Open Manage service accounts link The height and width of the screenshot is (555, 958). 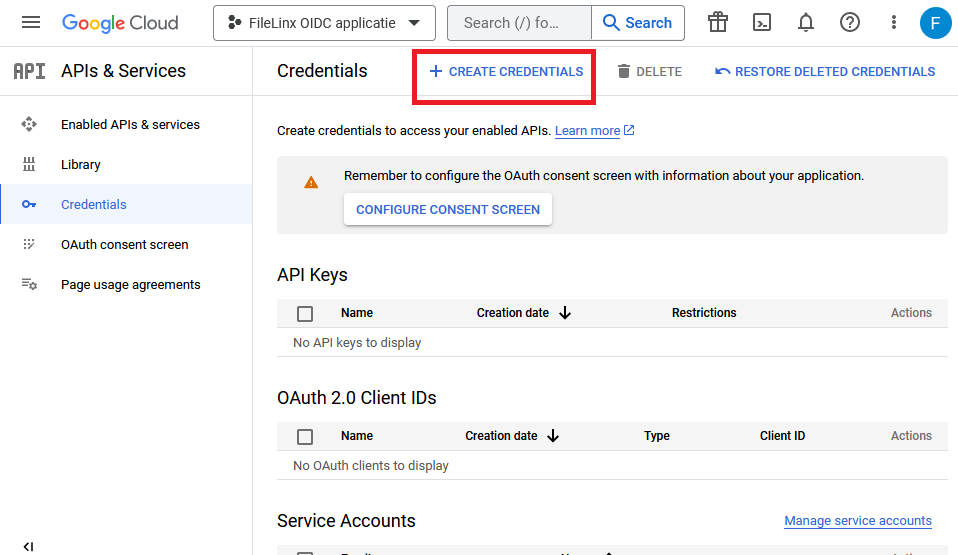coord(858,521)
